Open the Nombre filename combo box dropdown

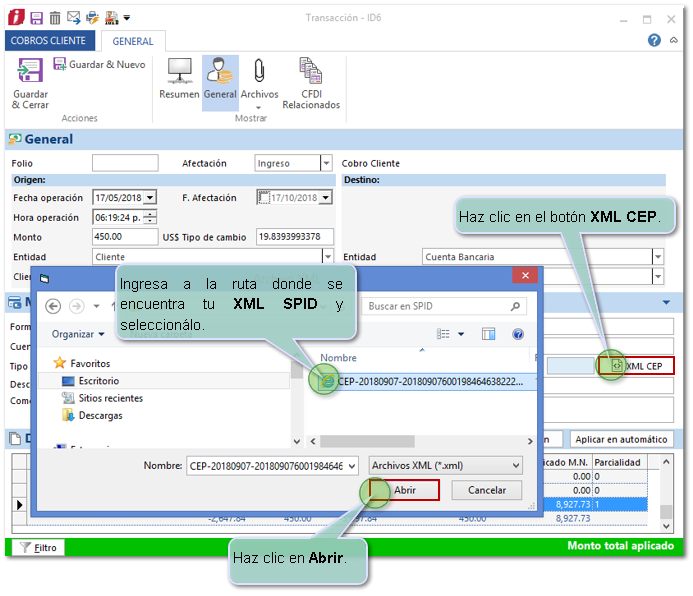(x=352, y=466)
